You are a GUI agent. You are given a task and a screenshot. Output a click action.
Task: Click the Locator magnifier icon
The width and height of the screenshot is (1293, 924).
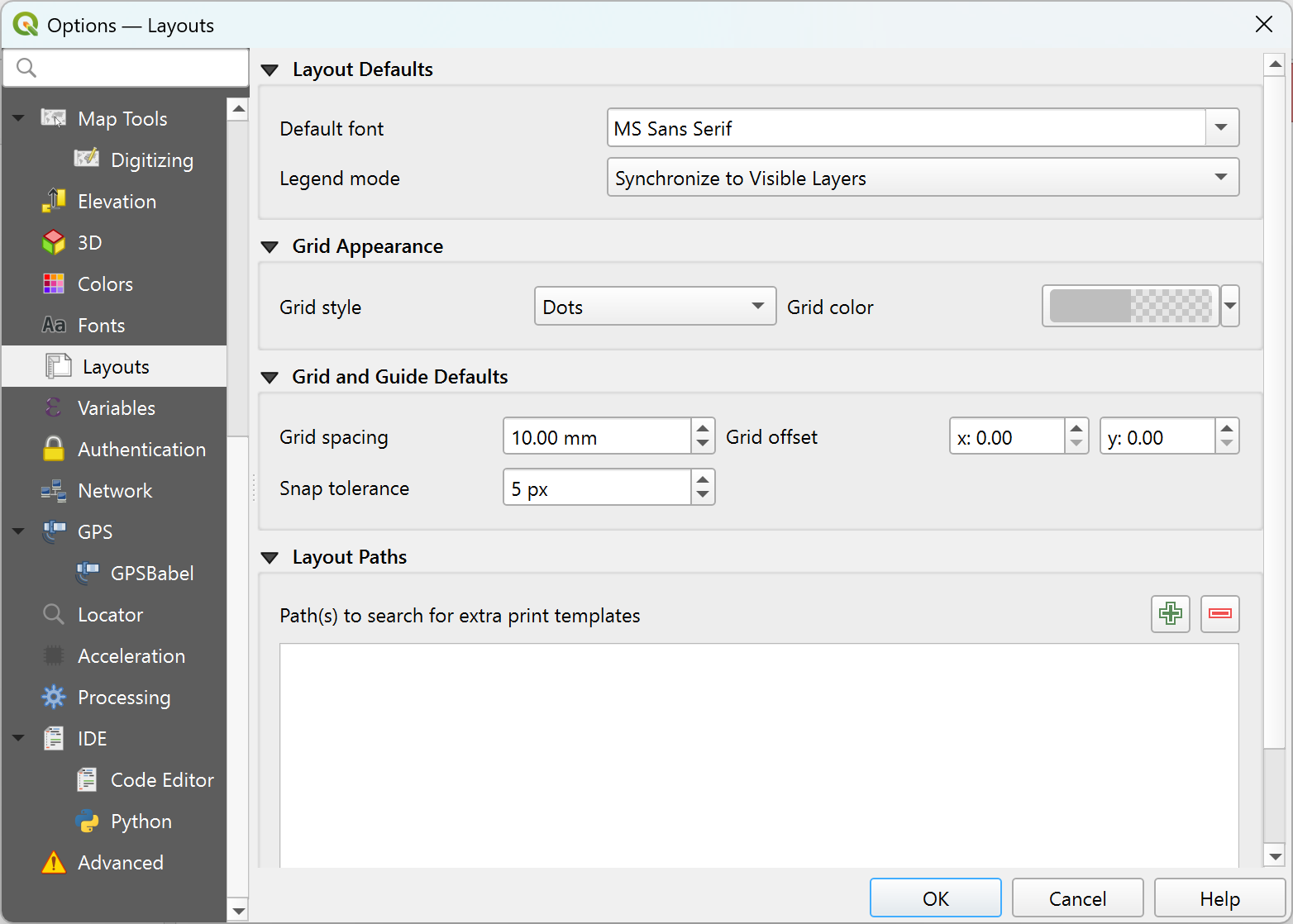[x=54, y=614]
